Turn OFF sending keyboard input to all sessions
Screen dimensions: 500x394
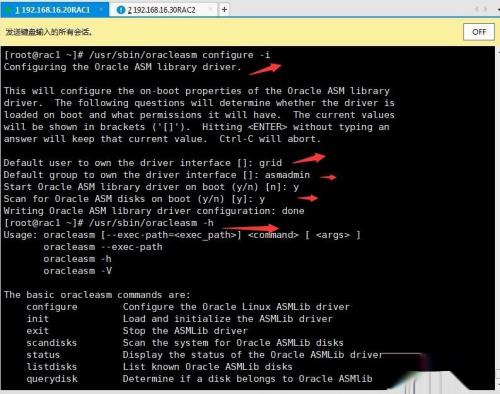point(479,32)
